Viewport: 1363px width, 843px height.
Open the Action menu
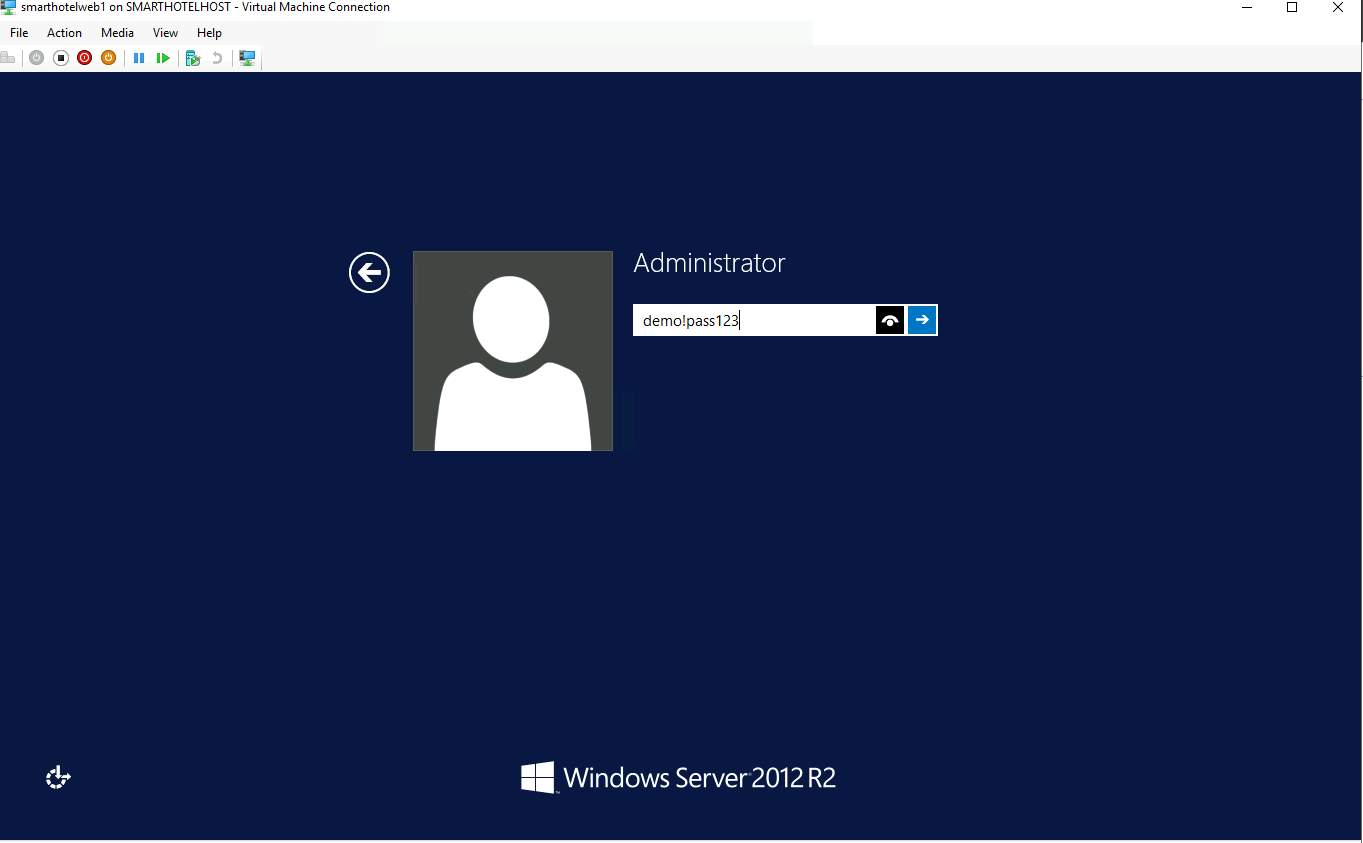tap(64, 33)
